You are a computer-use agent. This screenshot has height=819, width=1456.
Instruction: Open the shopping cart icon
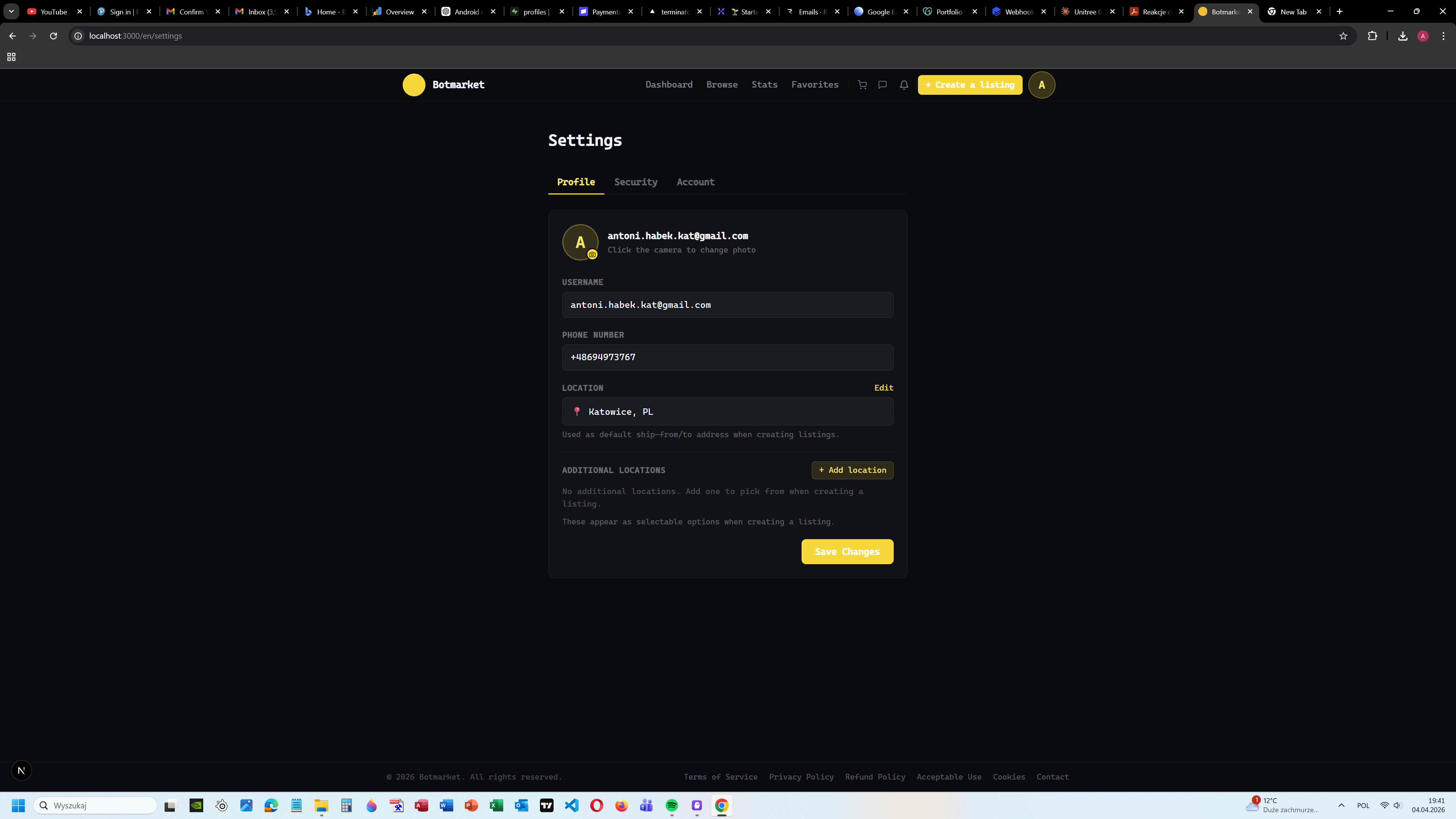tap(862, 85)
